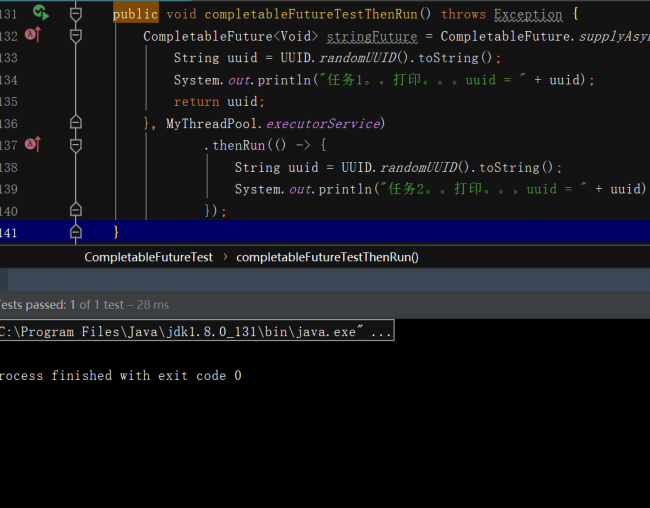The width and height of the screenshot is (650, 508).
Task: Select CompletableFutureTest breadcrumb
Action: 148,258
